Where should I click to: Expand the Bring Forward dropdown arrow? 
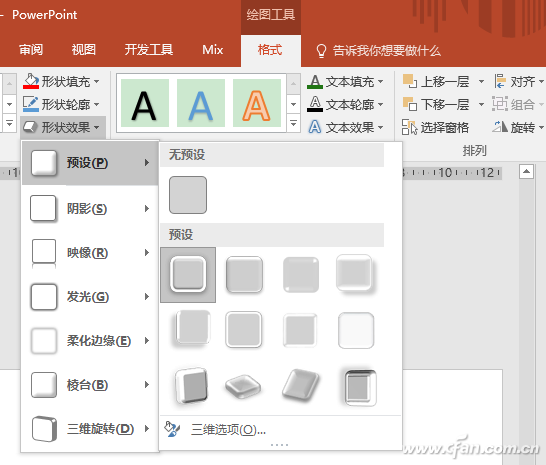click(481, 82)
